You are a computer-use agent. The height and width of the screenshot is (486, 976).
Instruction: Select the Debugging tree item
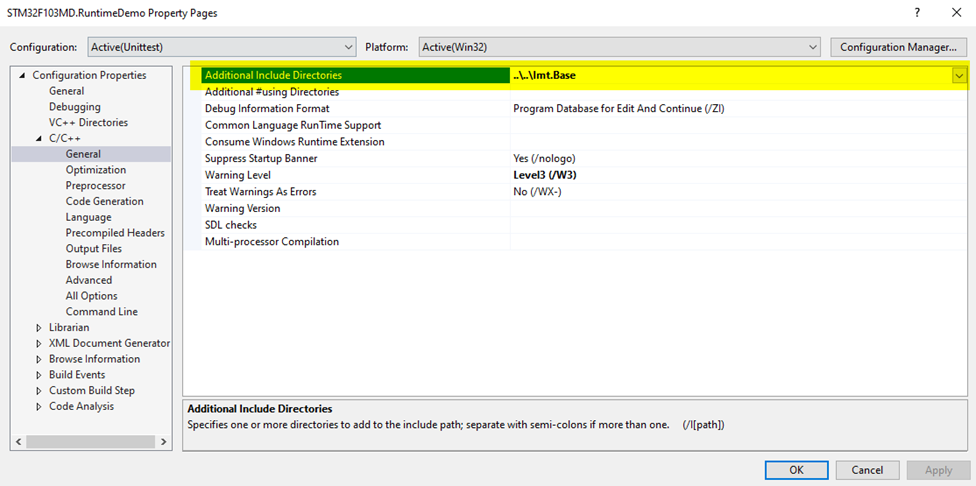(75, 106)
